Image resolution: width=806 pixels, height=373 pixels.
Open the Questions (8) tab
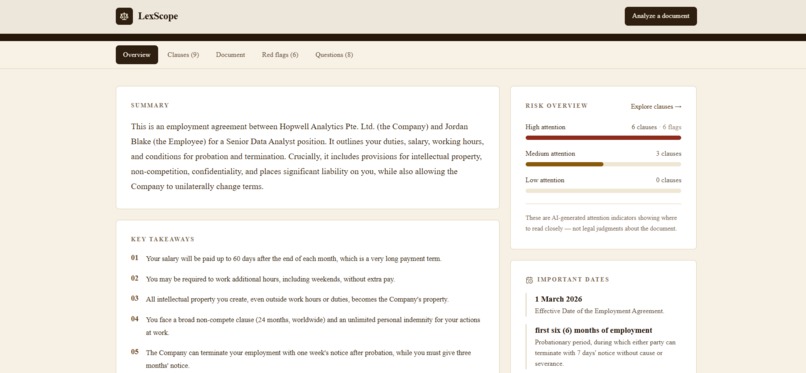334,55
